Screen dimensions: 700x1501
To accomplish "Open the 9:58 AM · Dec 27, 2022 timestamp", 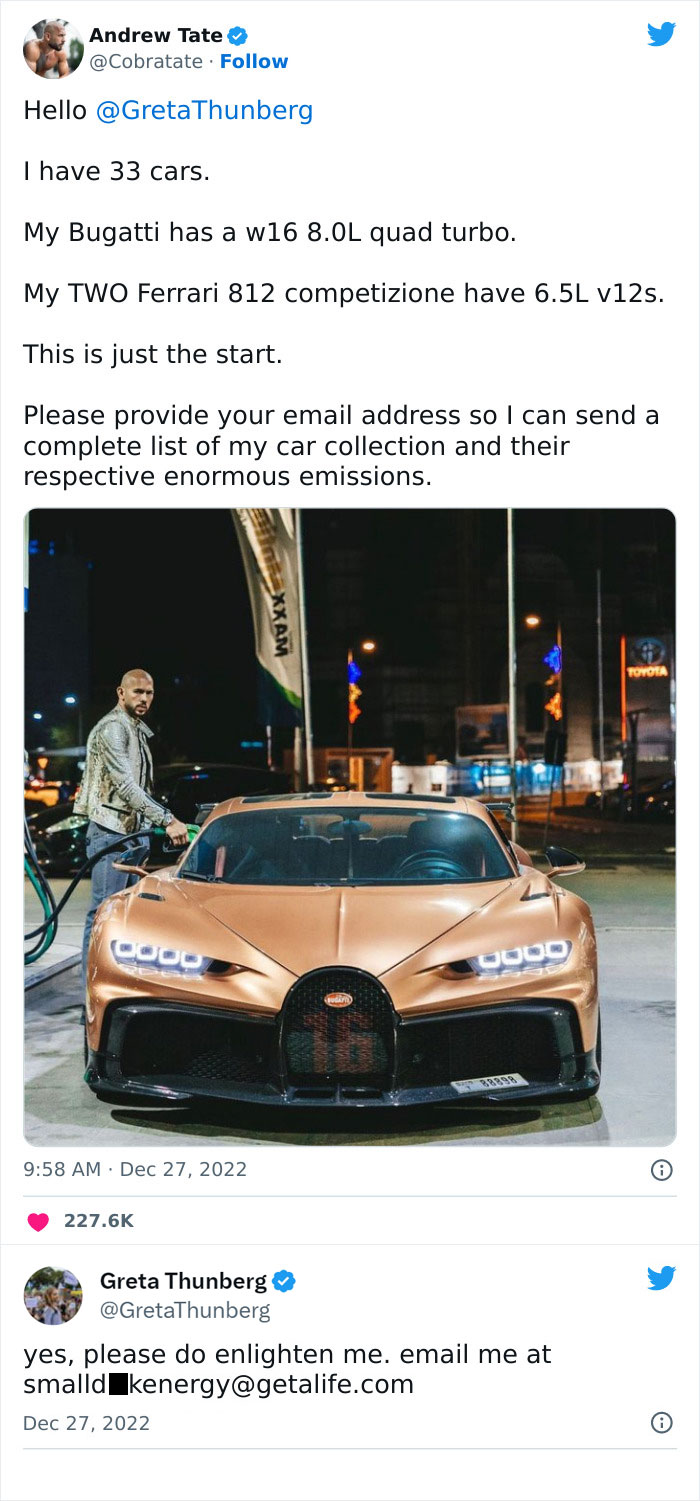I will click(x=135, y=1169).
